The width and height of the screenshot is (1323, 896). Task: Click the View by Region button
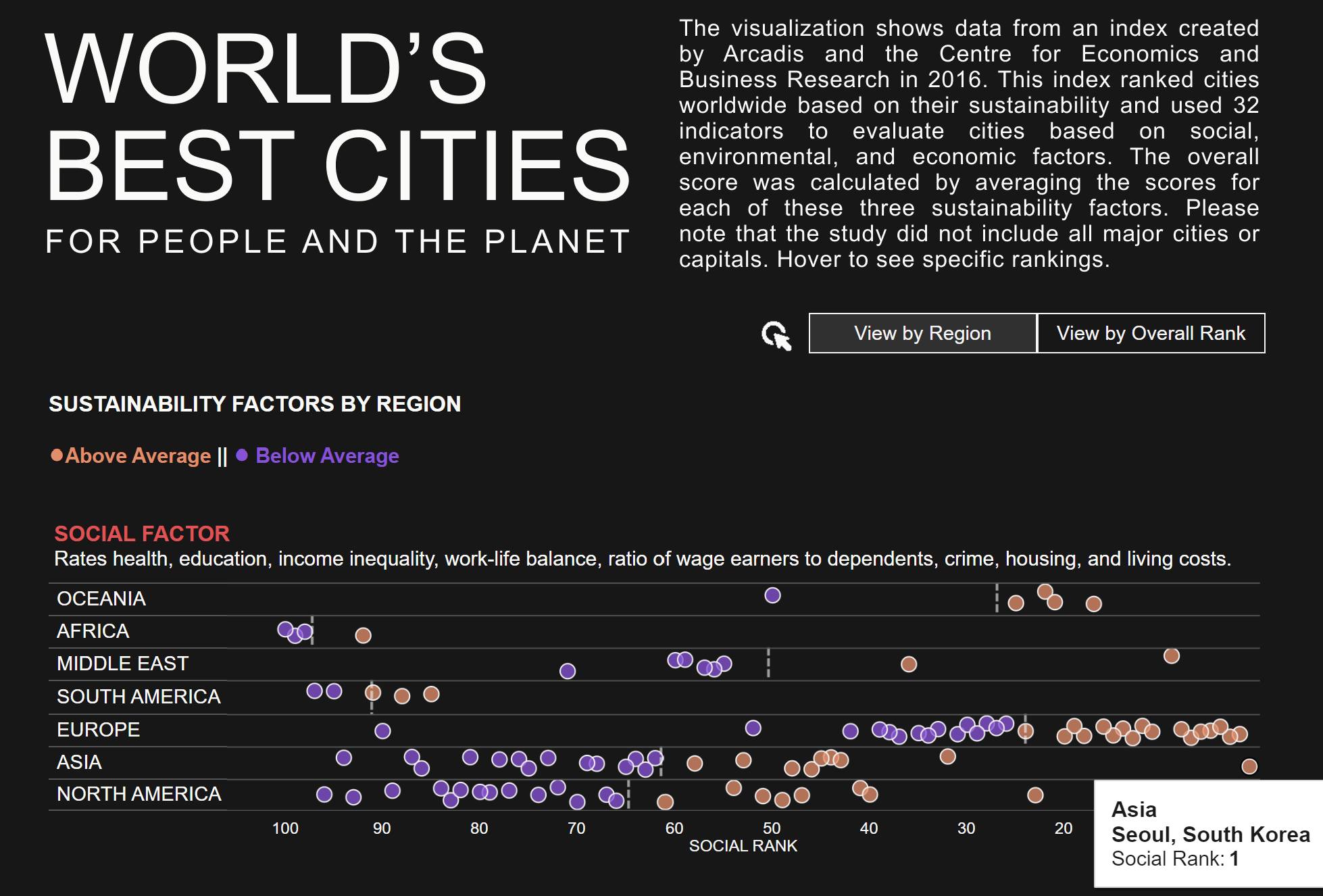point(922,333)
